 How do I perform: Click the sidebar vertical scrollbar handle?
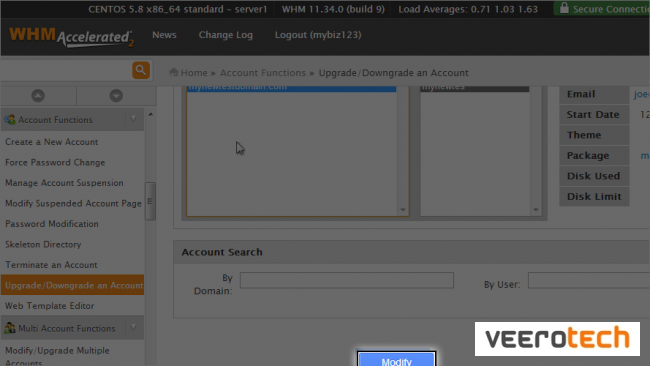(x=150, y=201)
